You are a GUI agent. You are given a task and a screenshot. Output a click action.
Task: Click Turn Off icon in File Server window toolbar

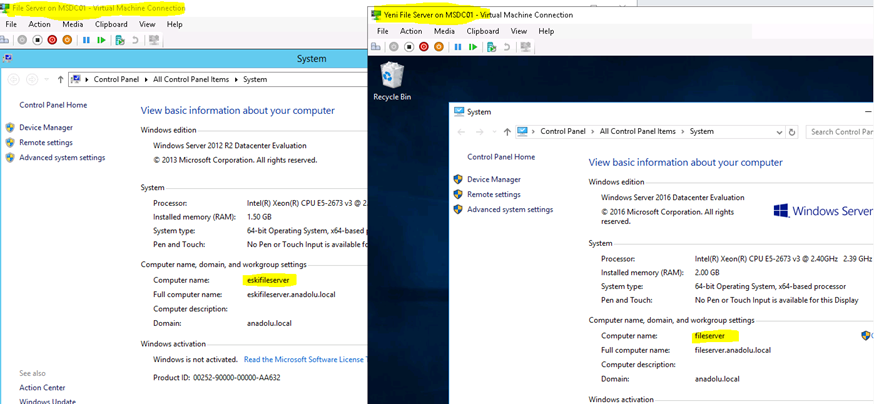coord(37,40)
